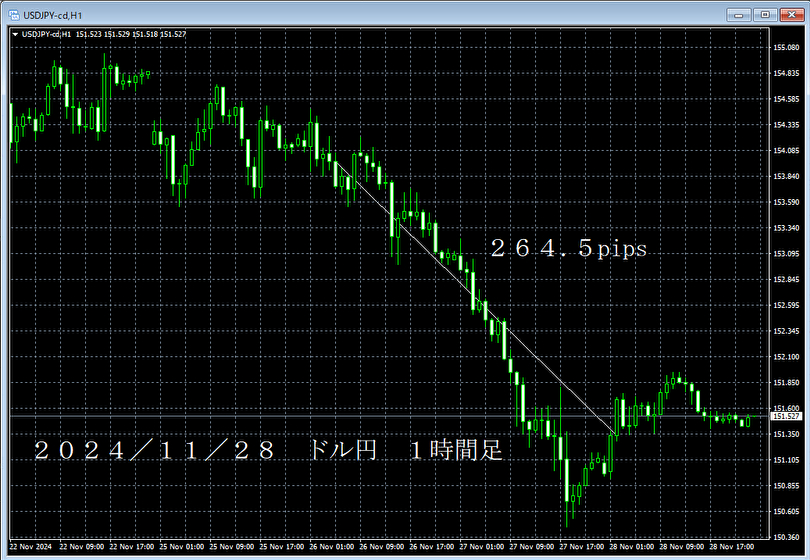Click the 153.590 price scale label
Viewport: 810px width, 560px height.
pyautogui.click(x=786, y=203)
